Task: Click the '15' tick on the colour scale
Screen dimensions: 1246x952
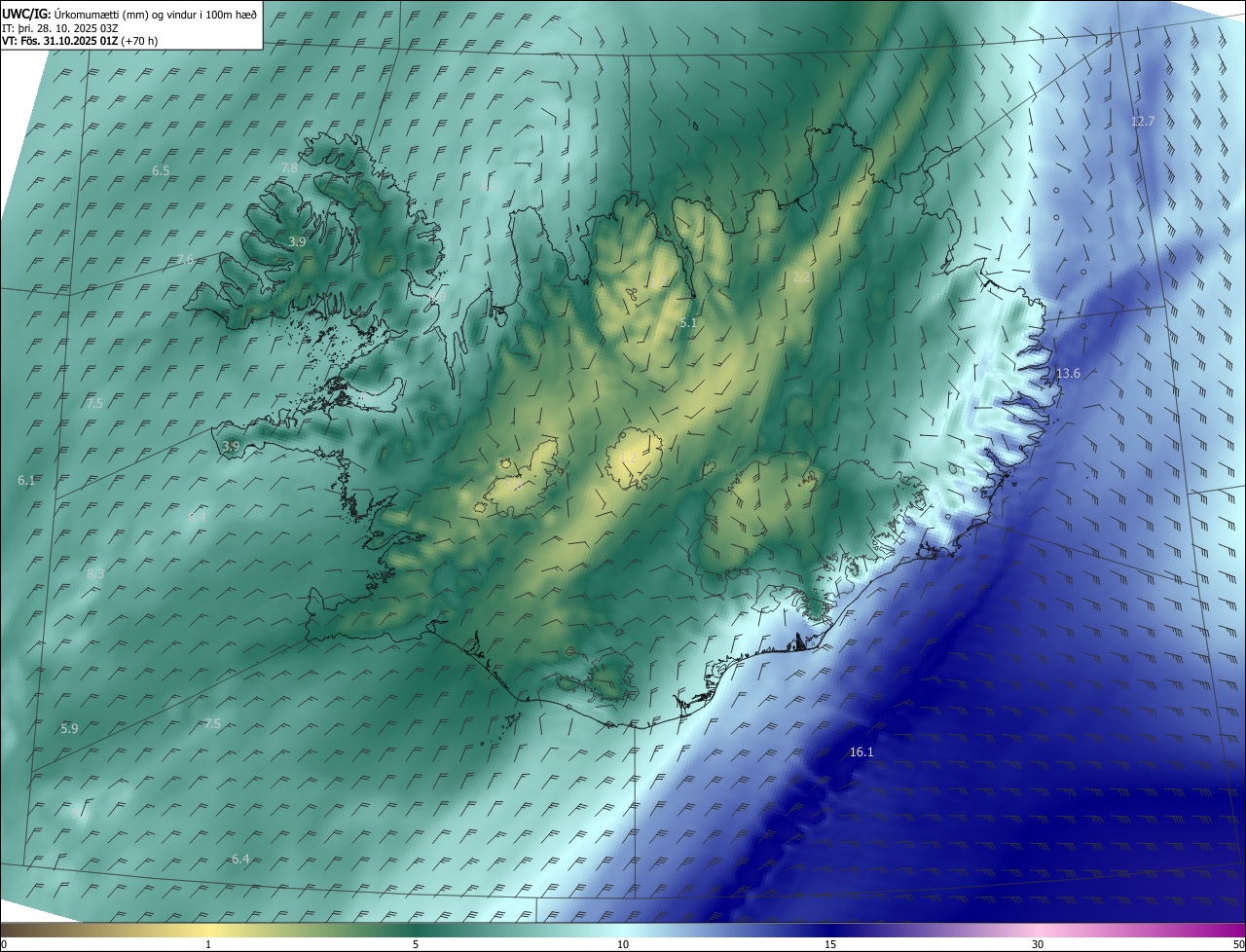Action: (x=830, y=944)
